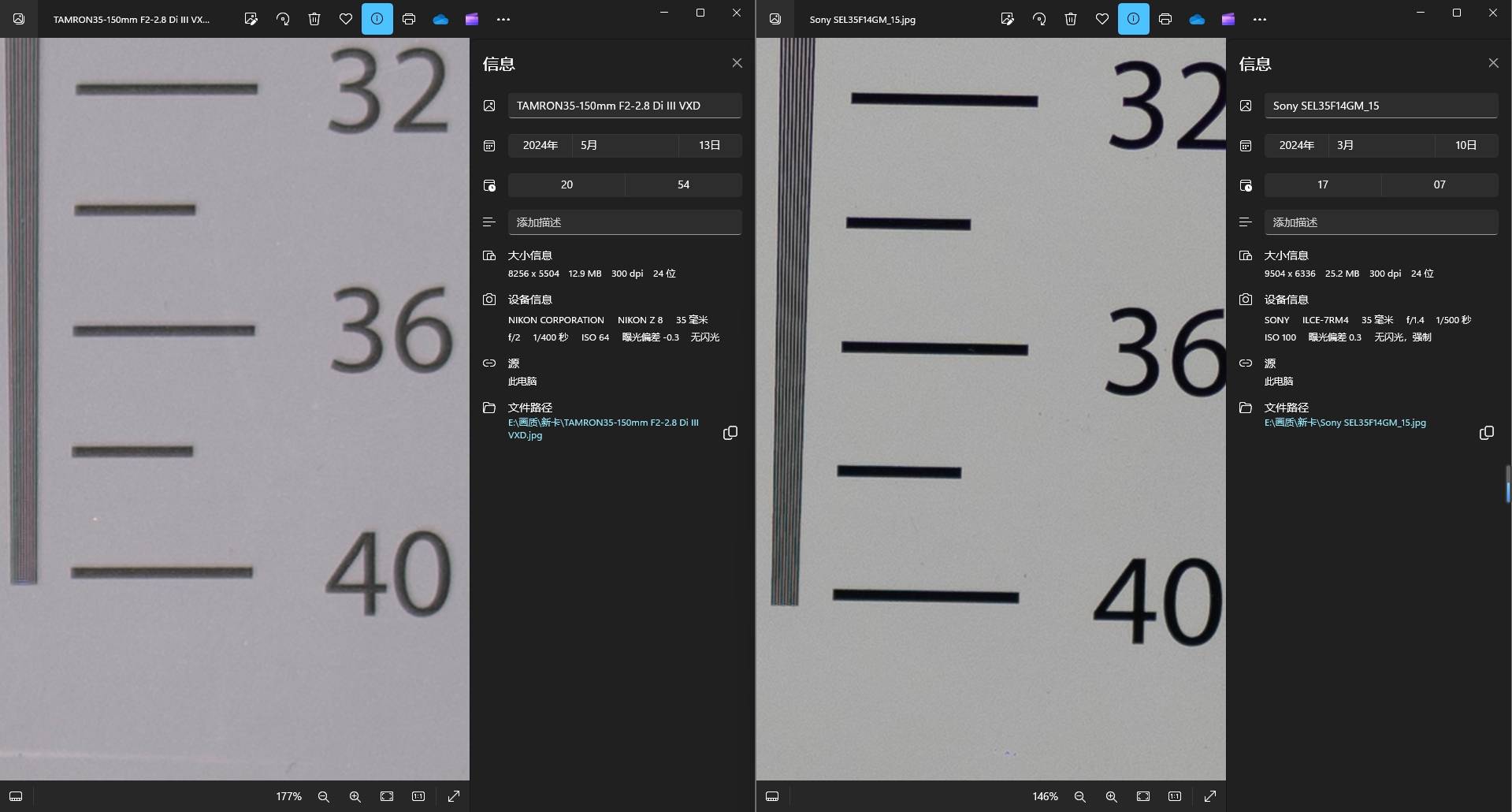Click description field in Tamron info panel
Viewport: 1512px width, 812px height.
click(624, 222)
